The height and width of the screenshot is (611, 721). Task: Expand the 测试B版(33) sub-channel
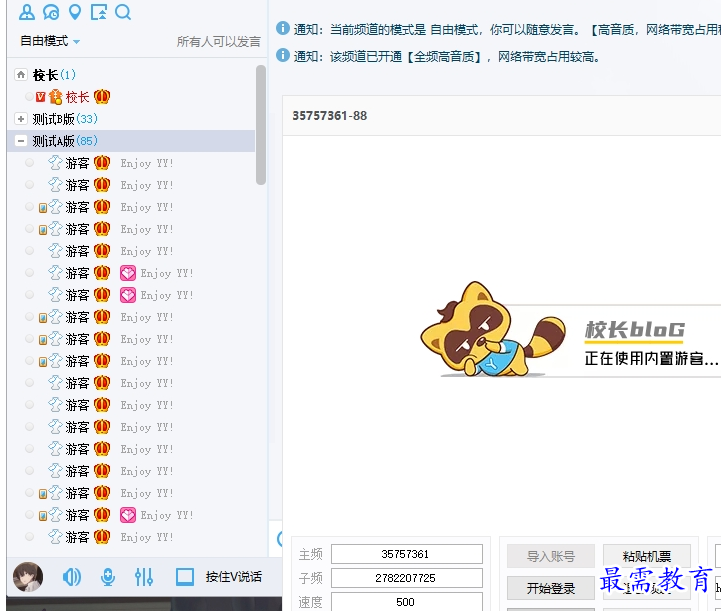coord(21,119)
